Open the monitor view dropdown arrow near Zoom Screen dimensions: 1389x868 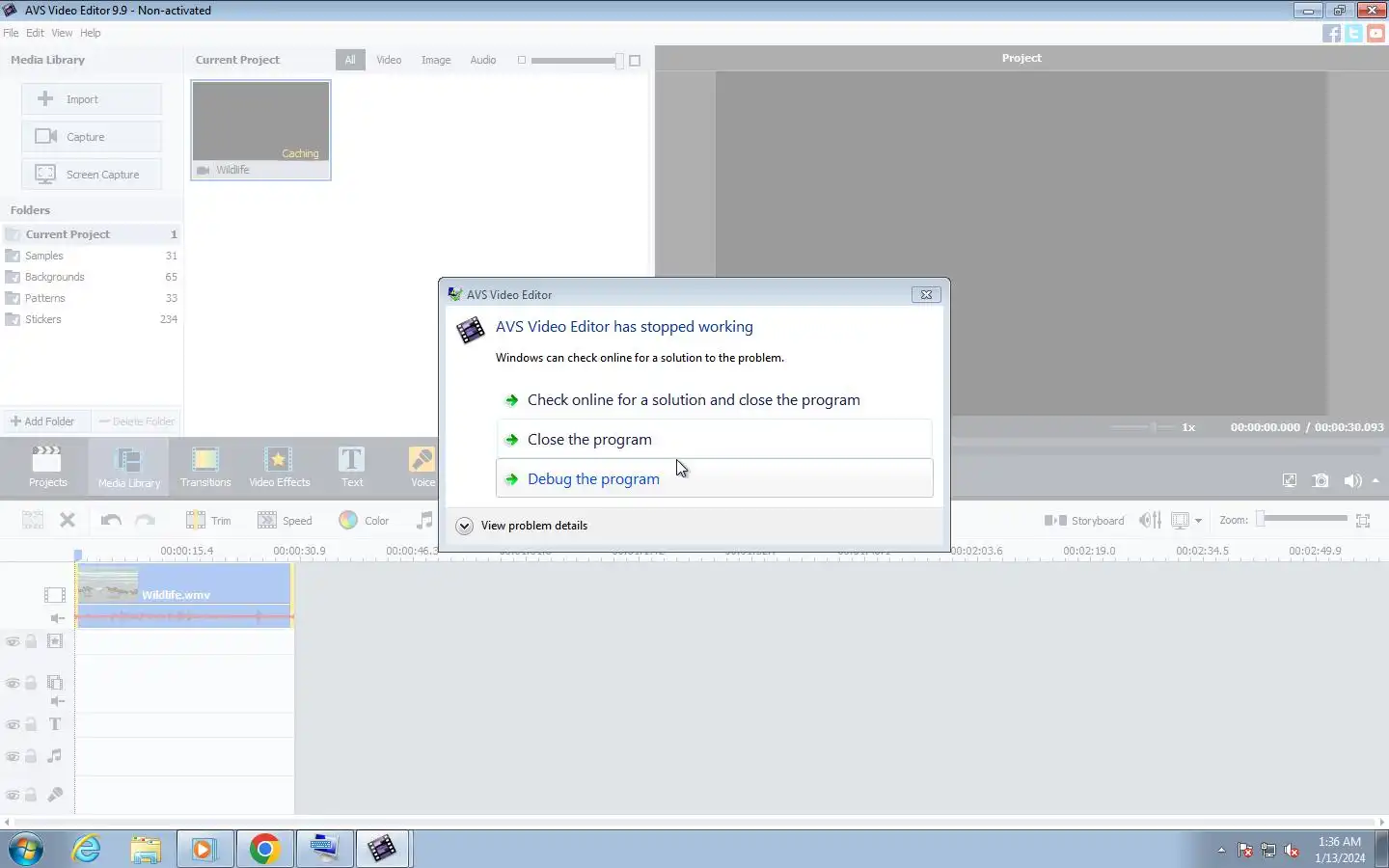[1198, 521]
